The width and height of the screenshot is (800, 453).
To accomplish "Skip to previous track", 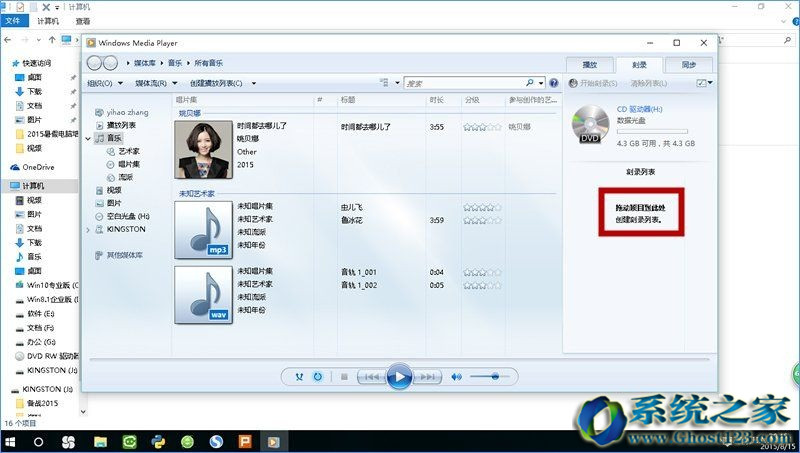I will click(x=370, y=376).
